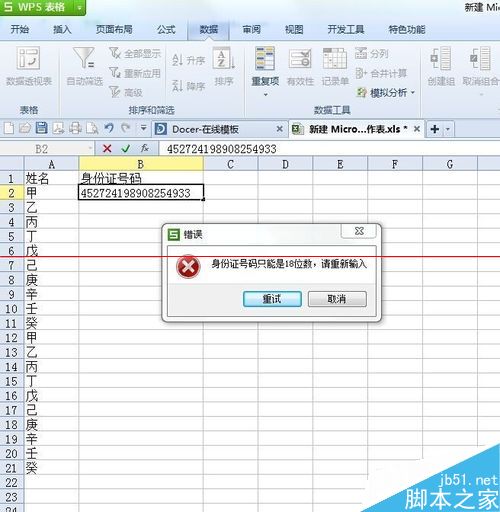Add new document tab with plus button

tap(435, 129)
